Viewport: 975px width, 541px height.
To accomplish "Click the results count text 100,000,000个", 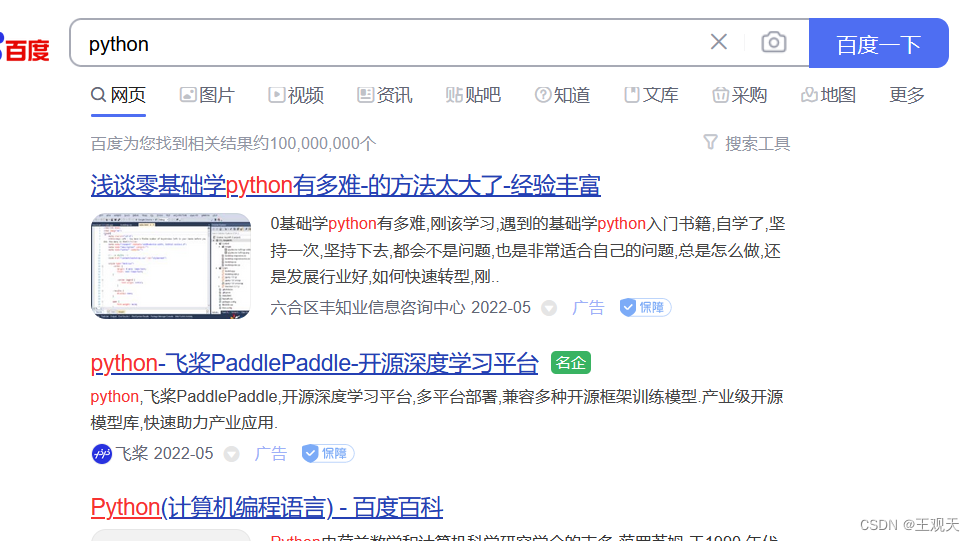I will click(323, 144).
